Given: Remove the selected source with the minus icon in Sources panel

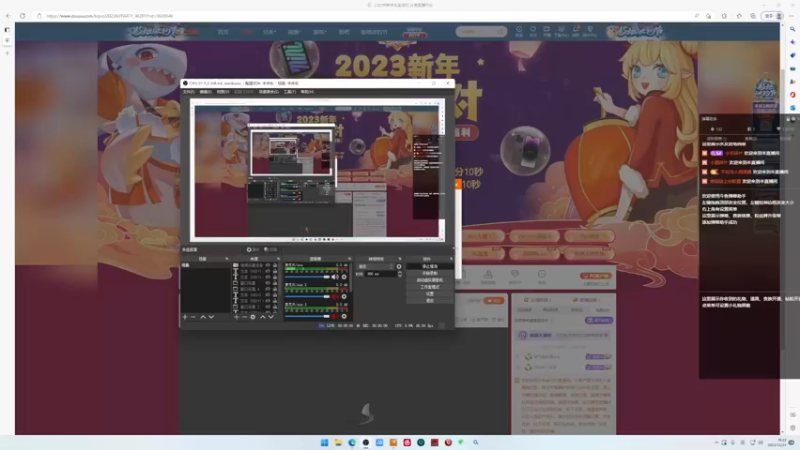Looking at the screenshot, I should coord(244,317).
